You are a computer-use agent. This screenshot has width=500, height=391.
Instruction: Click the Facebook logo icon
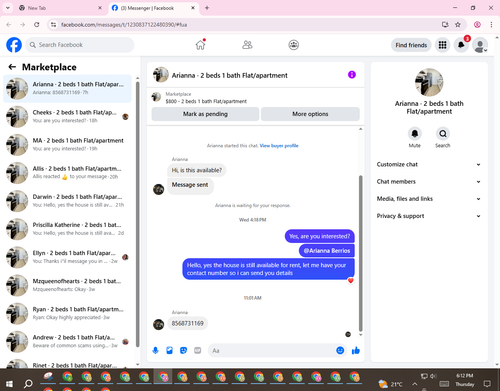tap(14, 45)
